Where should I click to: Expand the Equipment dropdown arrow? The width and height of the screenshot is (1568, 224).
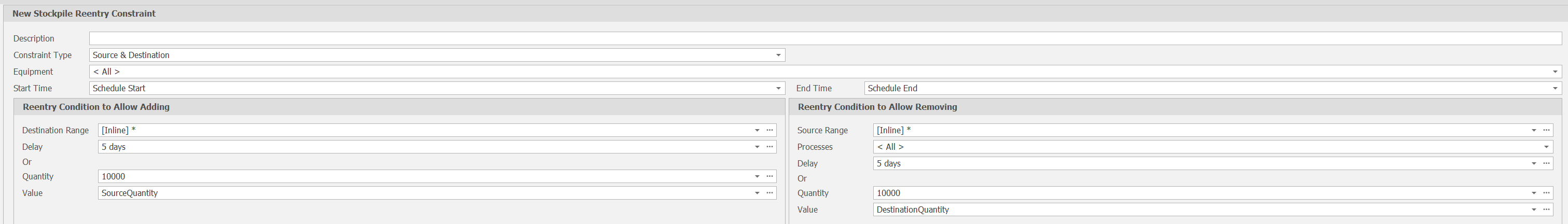(x=1555, y=72)
